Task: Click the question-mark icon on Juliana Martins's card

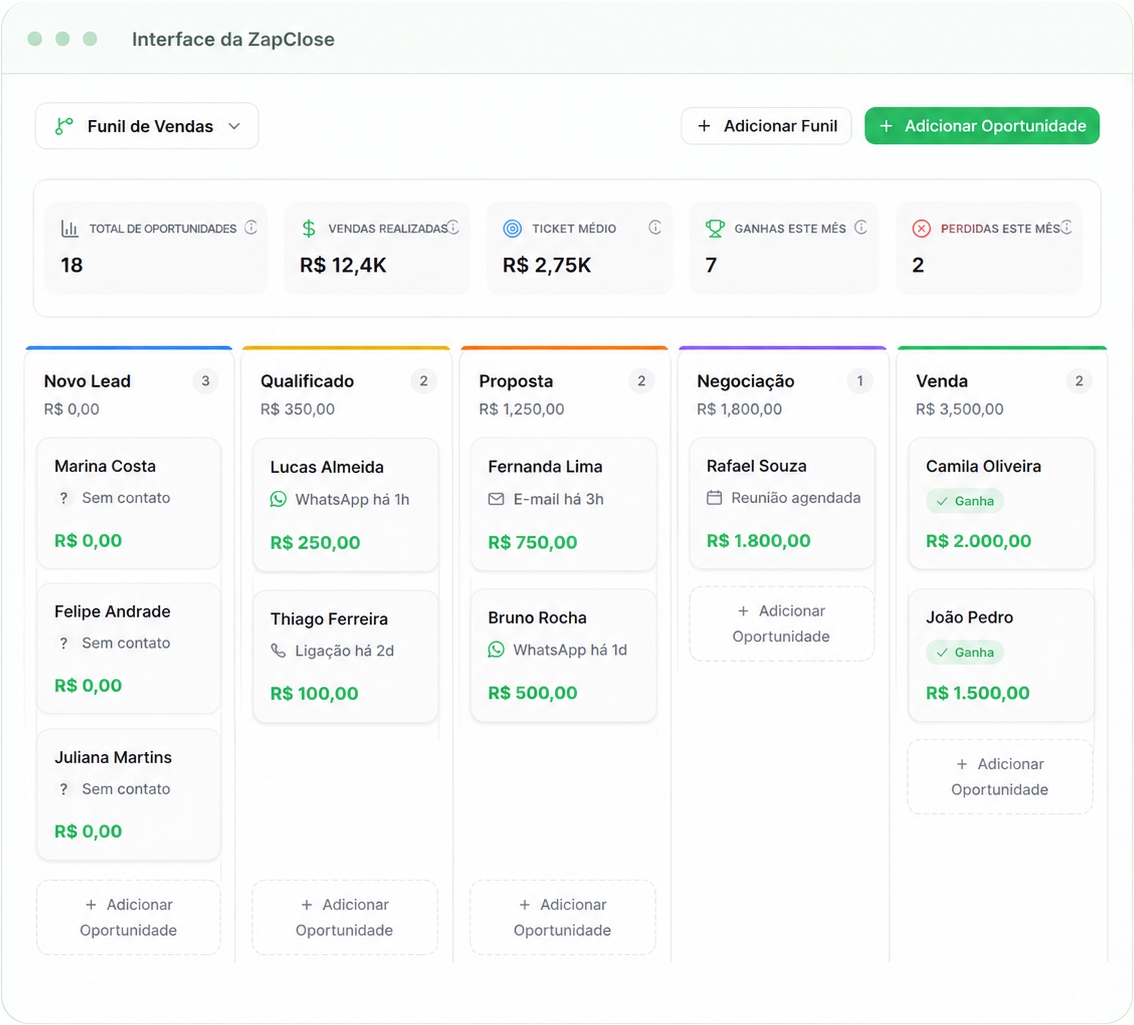Action: pyautogui.click(x=64, y=789)
